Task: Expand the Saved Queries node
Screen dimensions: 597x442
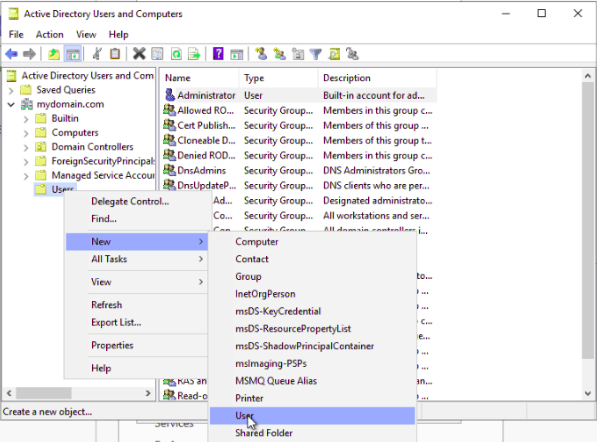Action: [11, 91]
